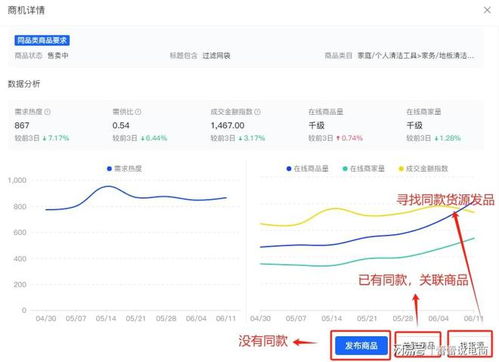Click the 找货源 button

click(470, 345)
